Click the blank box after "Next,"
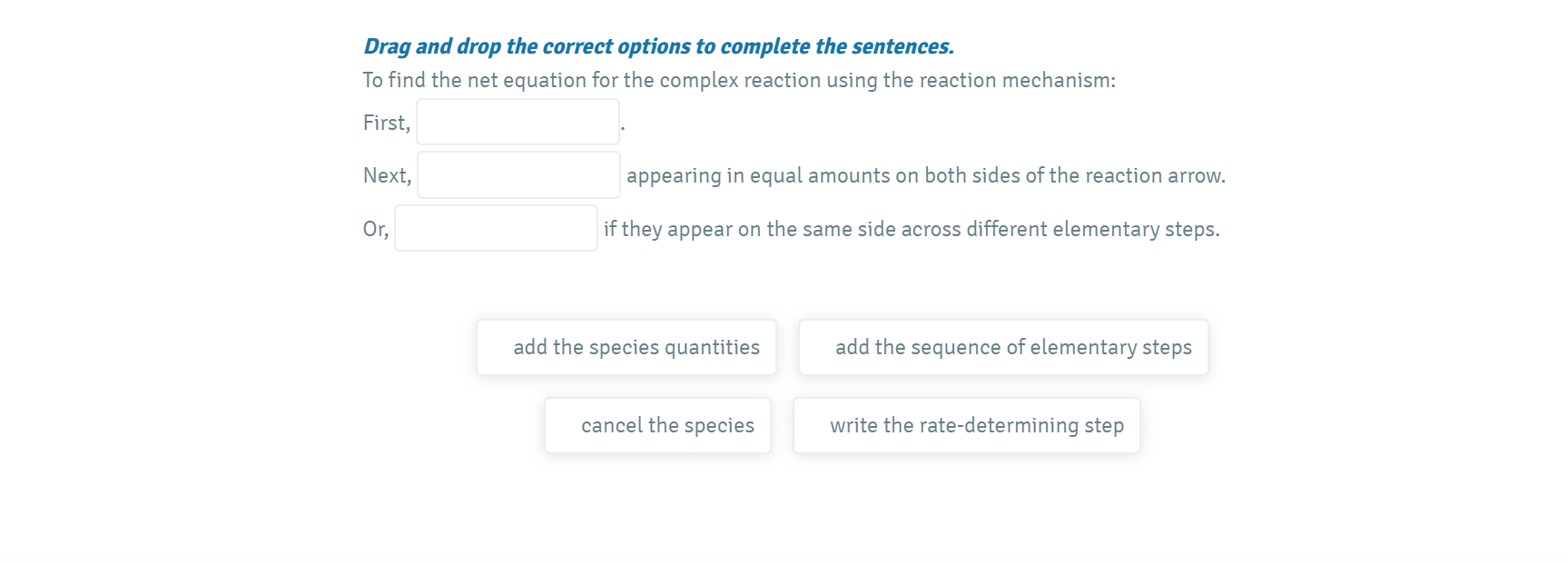Viewport: 1568px width, 565px height. 518,175
